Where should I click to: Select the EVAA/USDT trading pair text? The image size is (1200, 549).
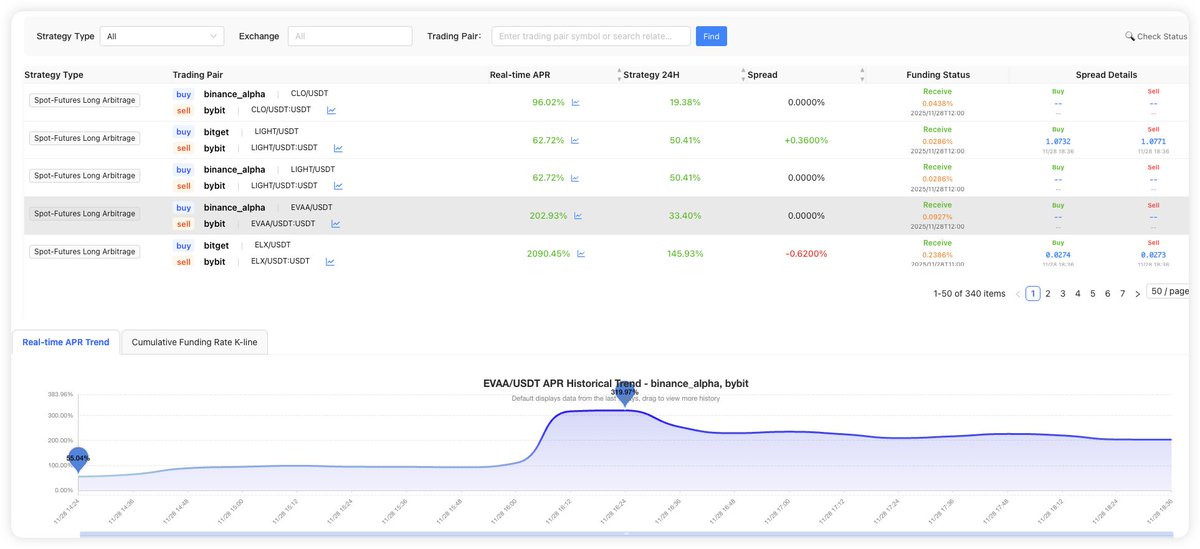tap(311, 208)
